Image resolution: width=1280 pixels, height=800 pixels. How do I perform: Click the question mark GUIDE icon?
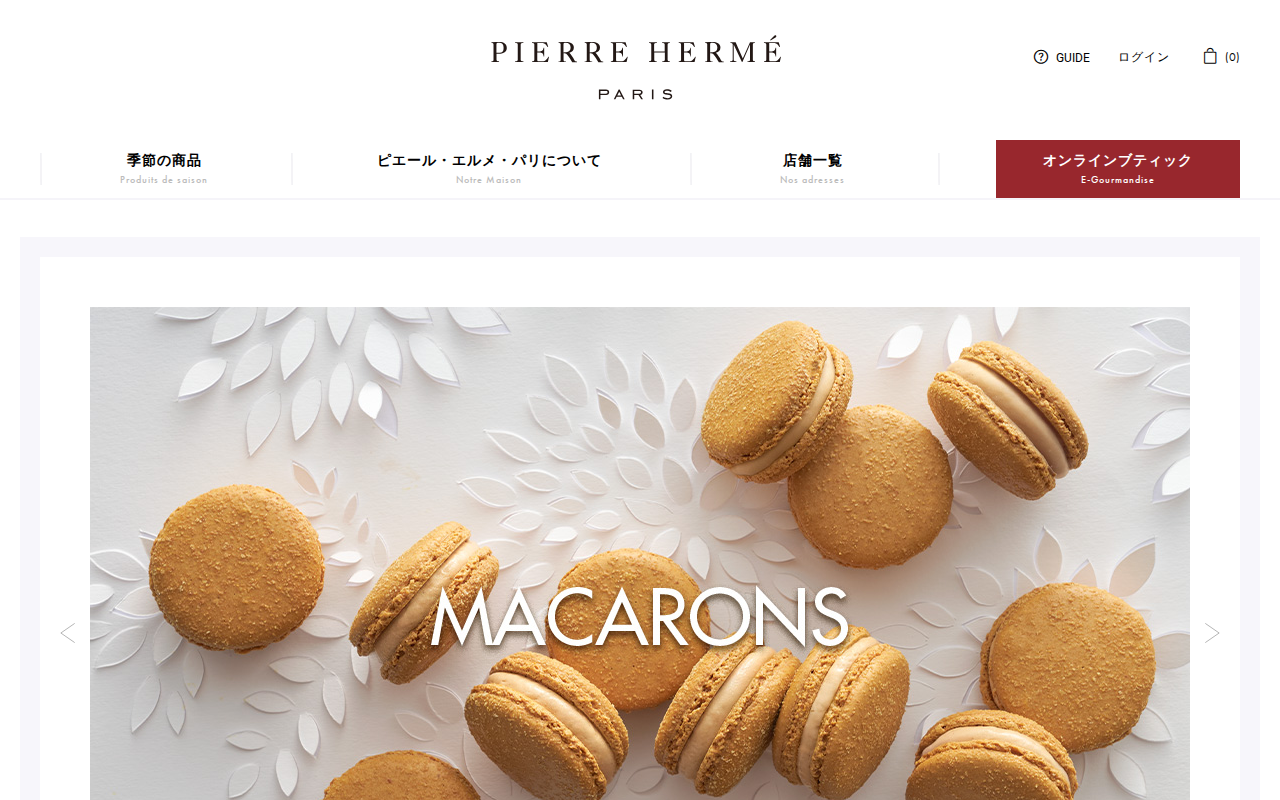tap(1041, 57)
